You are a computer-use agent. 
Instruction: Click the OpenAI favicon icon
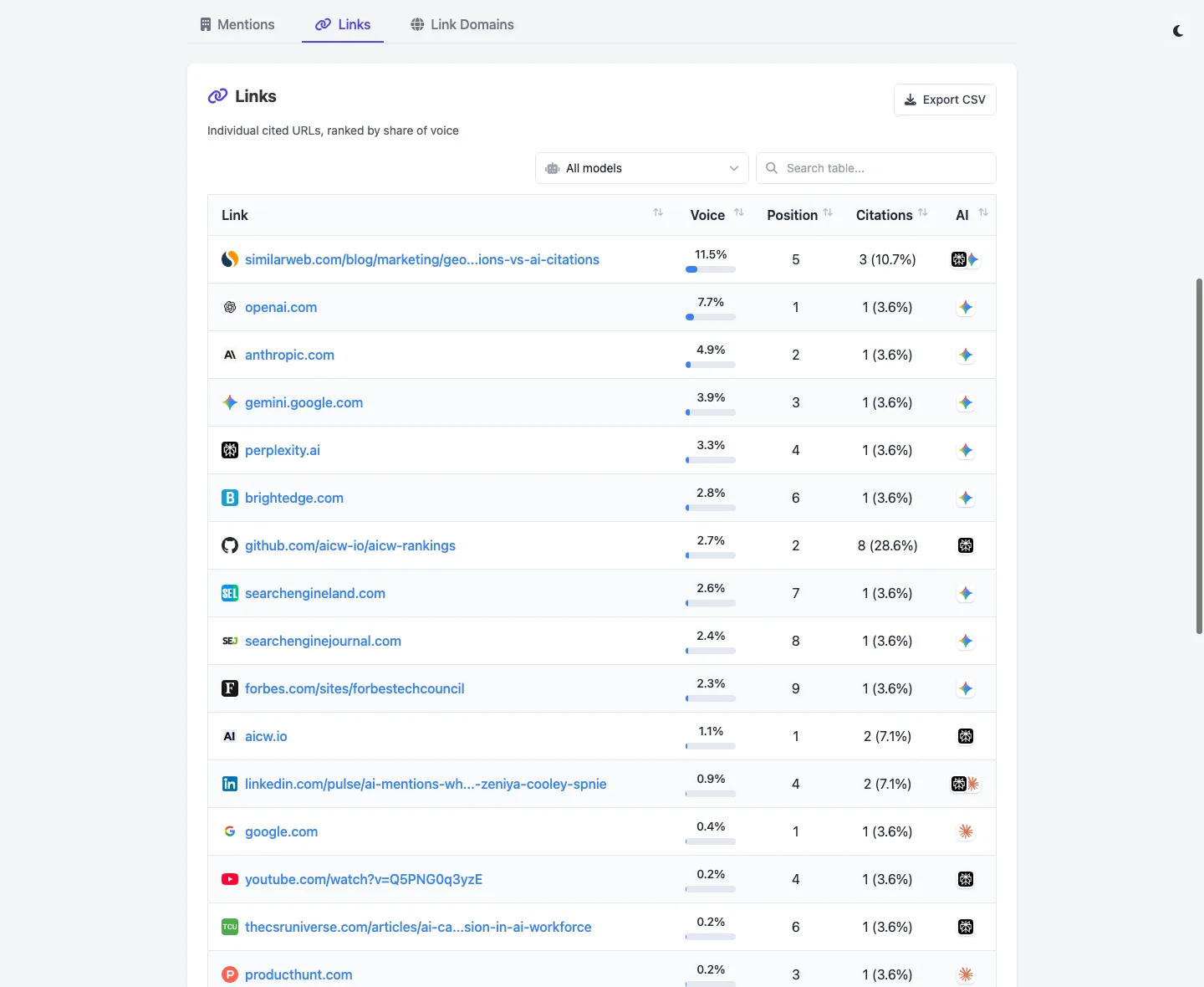coord(230,307)
